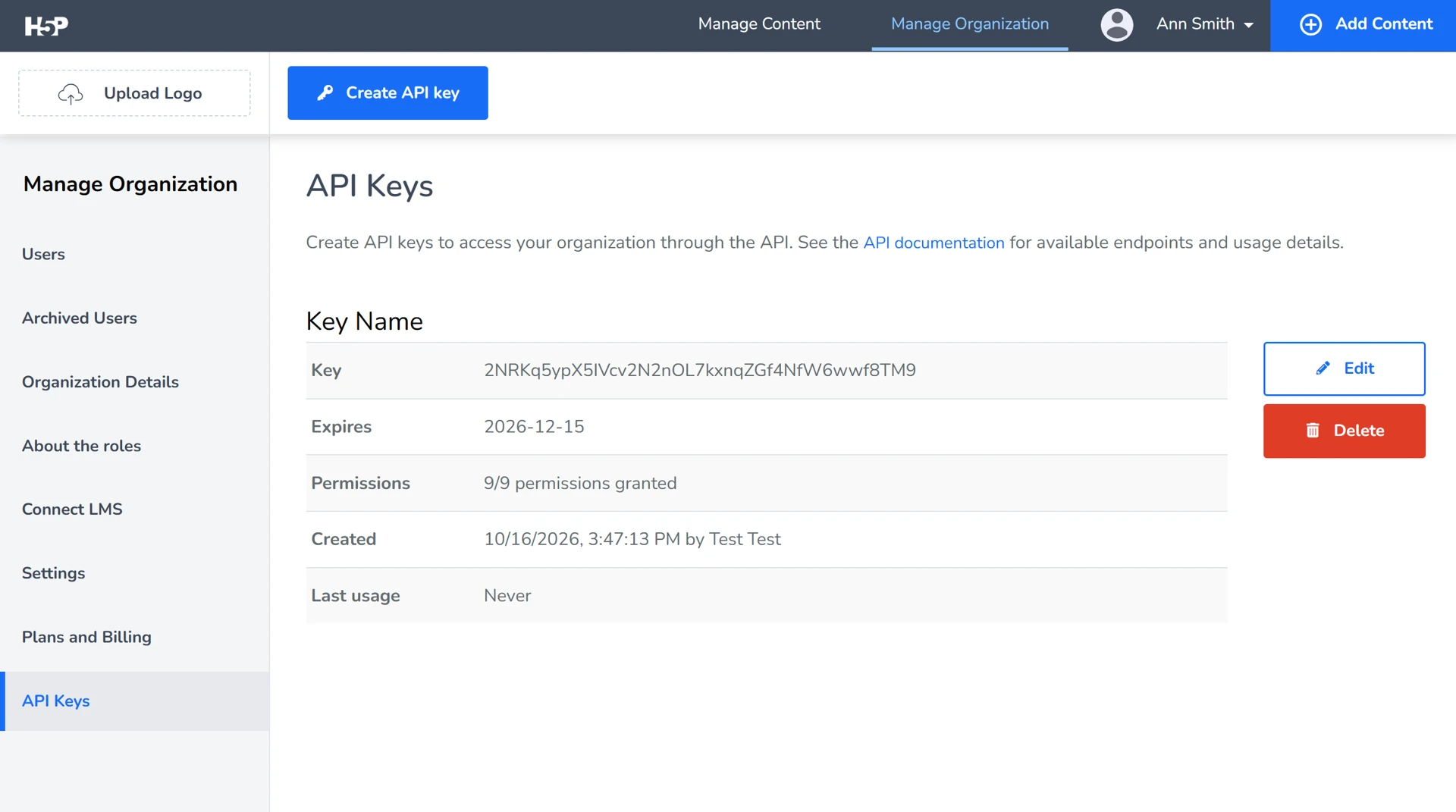Viewport: 1456px width, 812px height.
Task: Click the "Key Name" heading
Action: [364, 321]
